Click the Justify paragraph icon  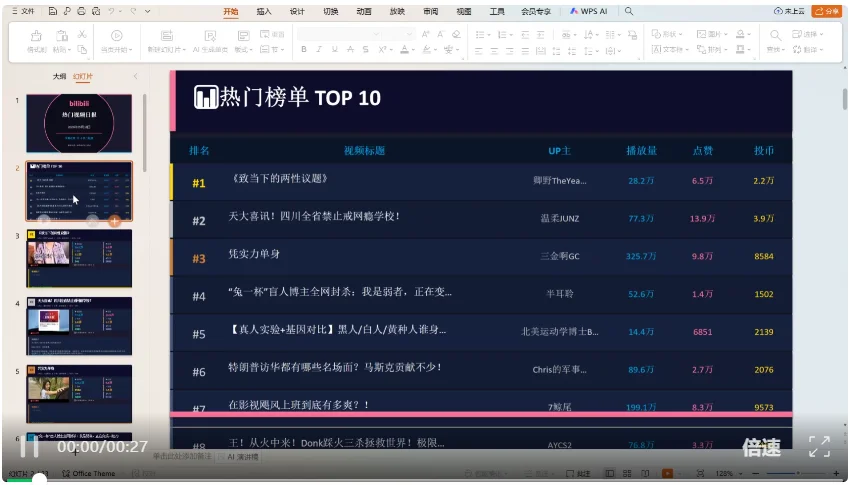pyautogui.click(x=525, y=50)
